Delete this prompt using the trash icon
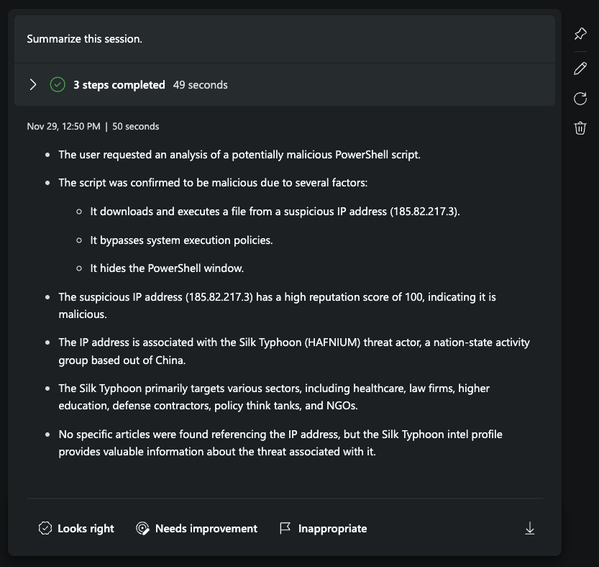Screen dimensions: 599x567 pyautogui.click(x=580, y=128)
